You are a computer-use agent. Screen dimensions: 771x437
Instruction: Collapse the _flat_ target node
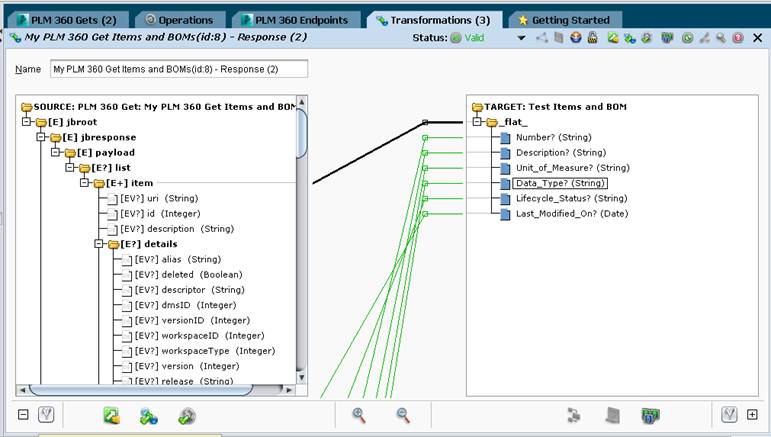point(476,122)
